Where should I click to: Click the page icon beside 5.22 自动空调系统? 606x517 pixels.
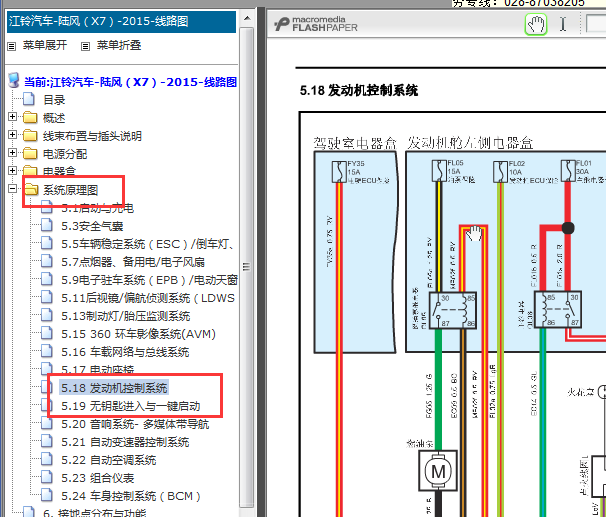tap(47, 459)
